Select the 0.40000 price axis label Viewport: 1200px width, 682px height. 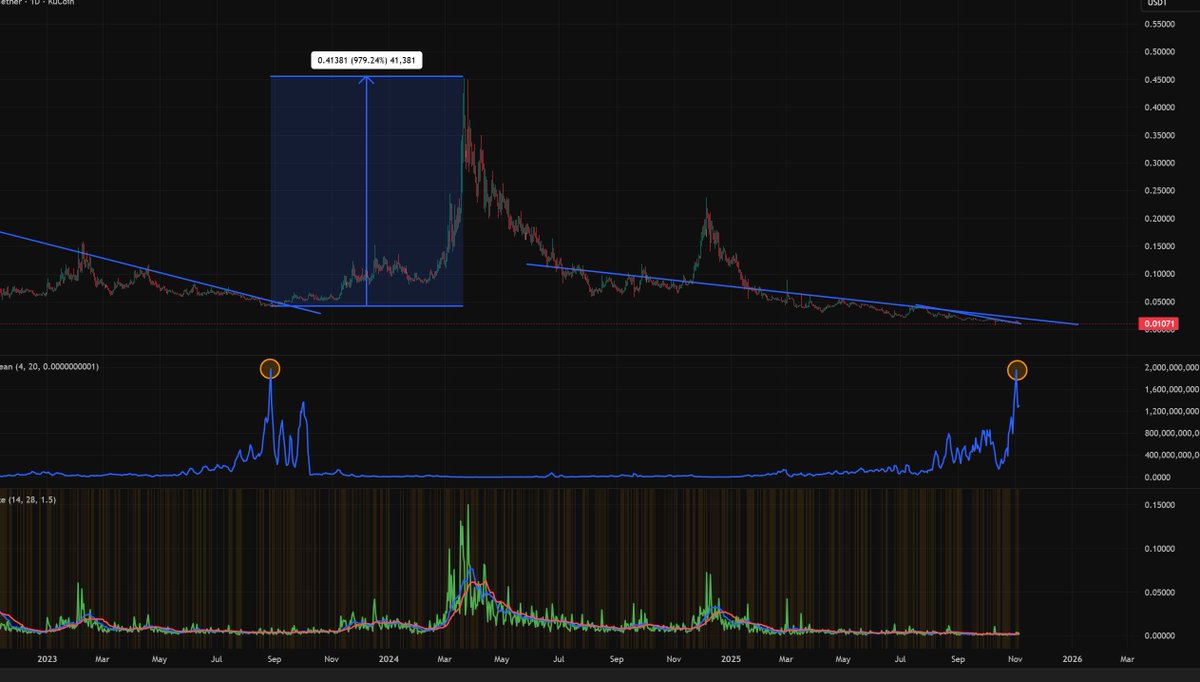1160,107
